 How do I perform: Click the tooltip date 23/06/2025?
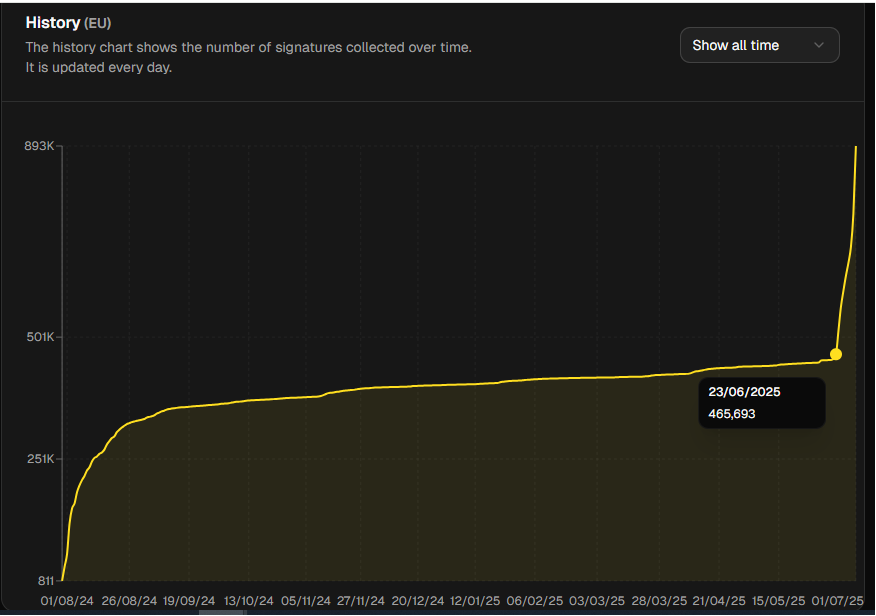click(x=744, y=391)
